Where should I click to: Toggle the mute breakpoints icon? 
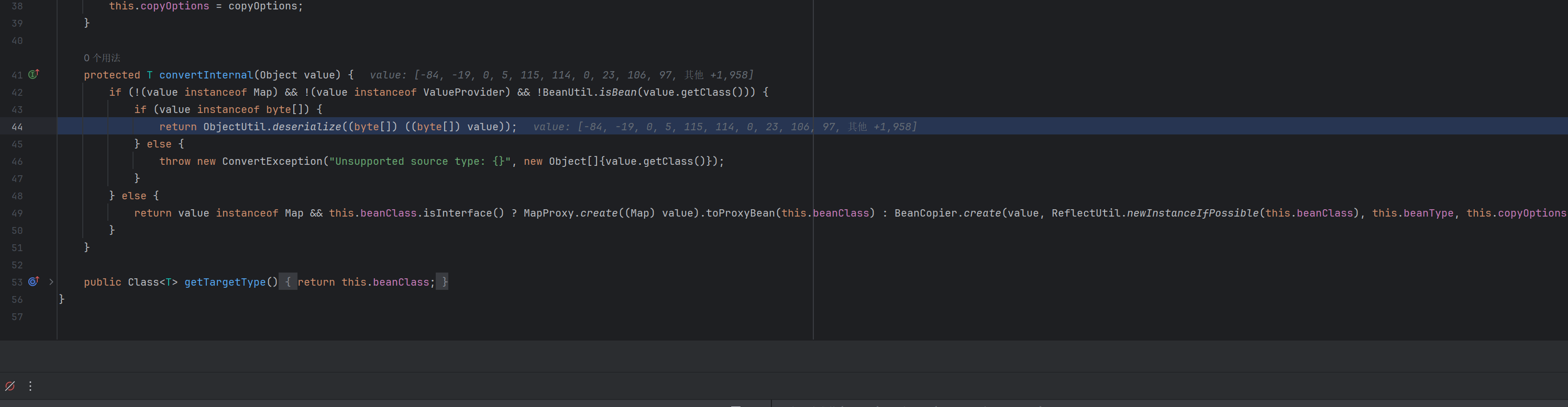[x=10, y=386]
